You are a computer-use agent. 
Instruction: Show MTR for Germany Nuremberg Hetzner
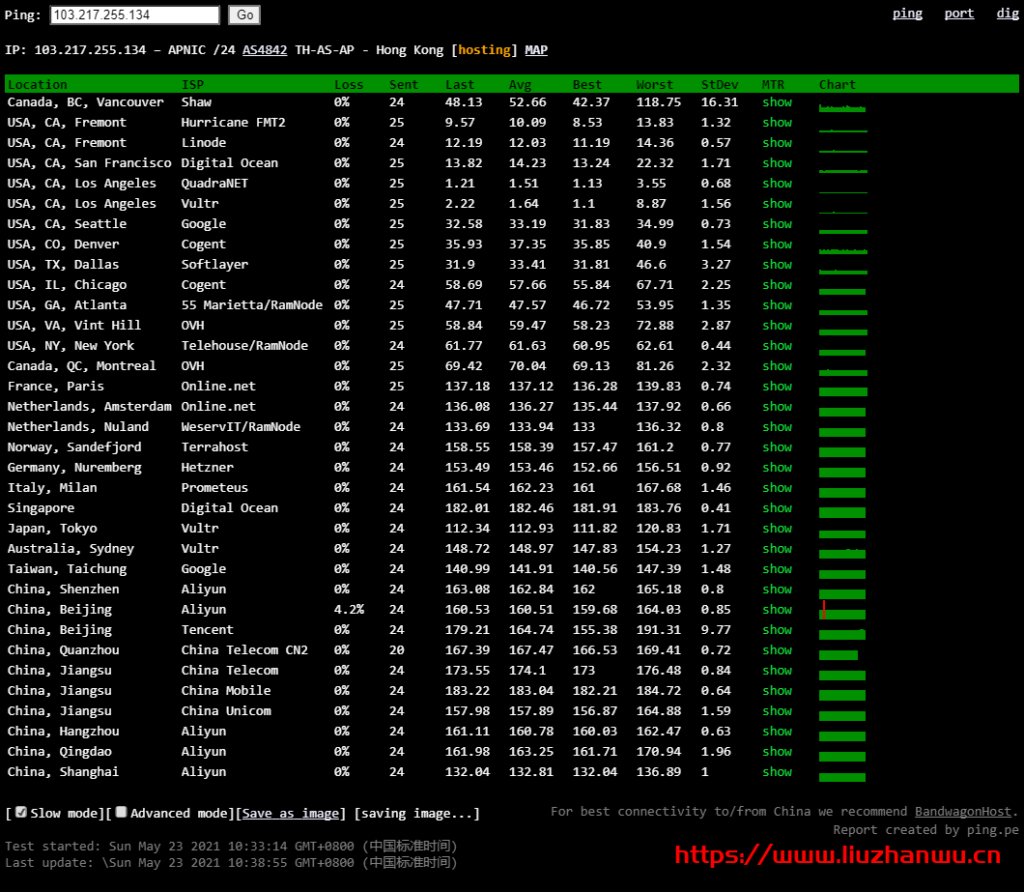[x=776, y=467]
